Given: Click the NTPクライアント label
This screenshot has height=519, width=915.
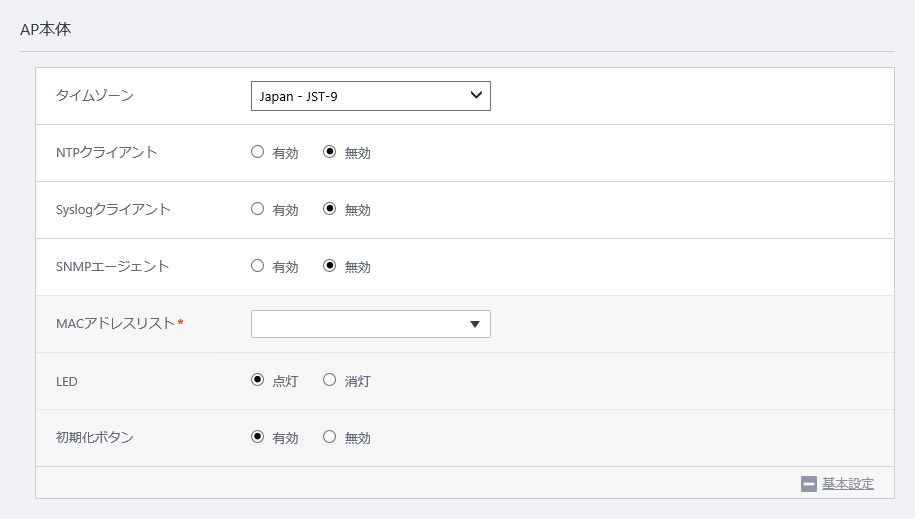Looking at the screenshot, I should 107,152.
